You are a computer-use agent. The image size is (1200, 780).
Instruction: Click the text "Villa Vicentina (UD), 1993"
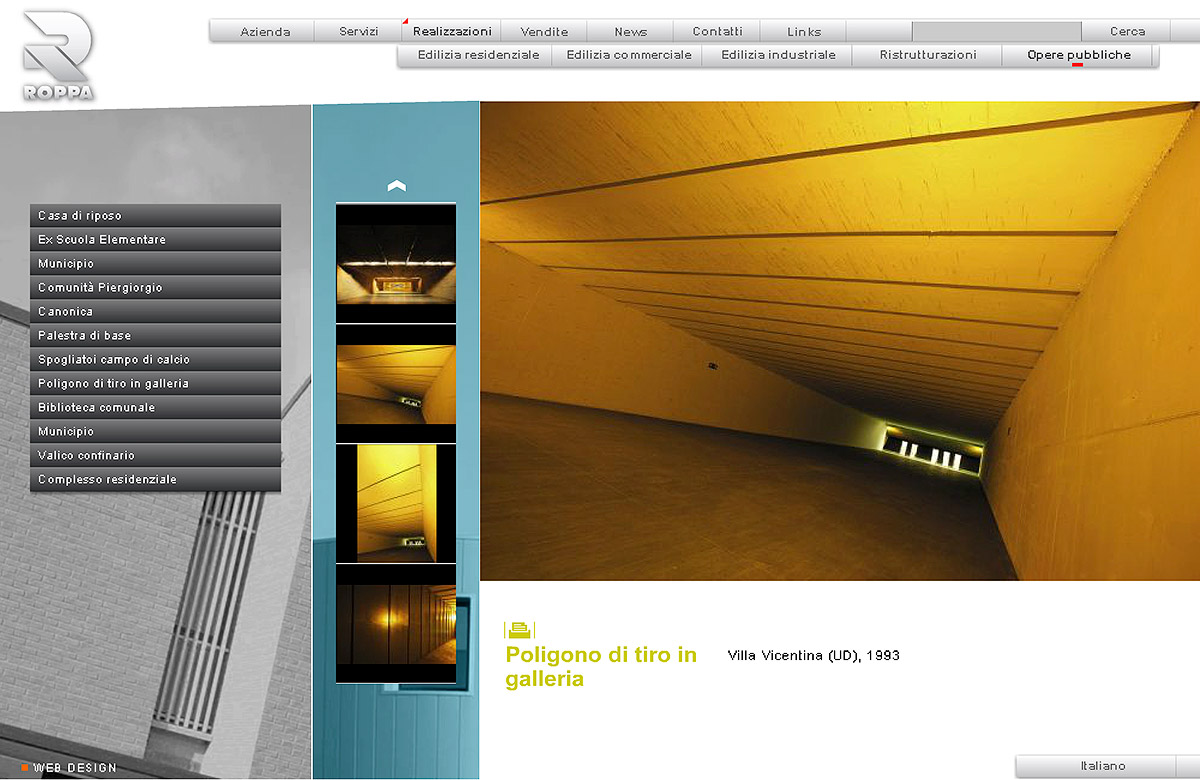[x=814, y=656]
